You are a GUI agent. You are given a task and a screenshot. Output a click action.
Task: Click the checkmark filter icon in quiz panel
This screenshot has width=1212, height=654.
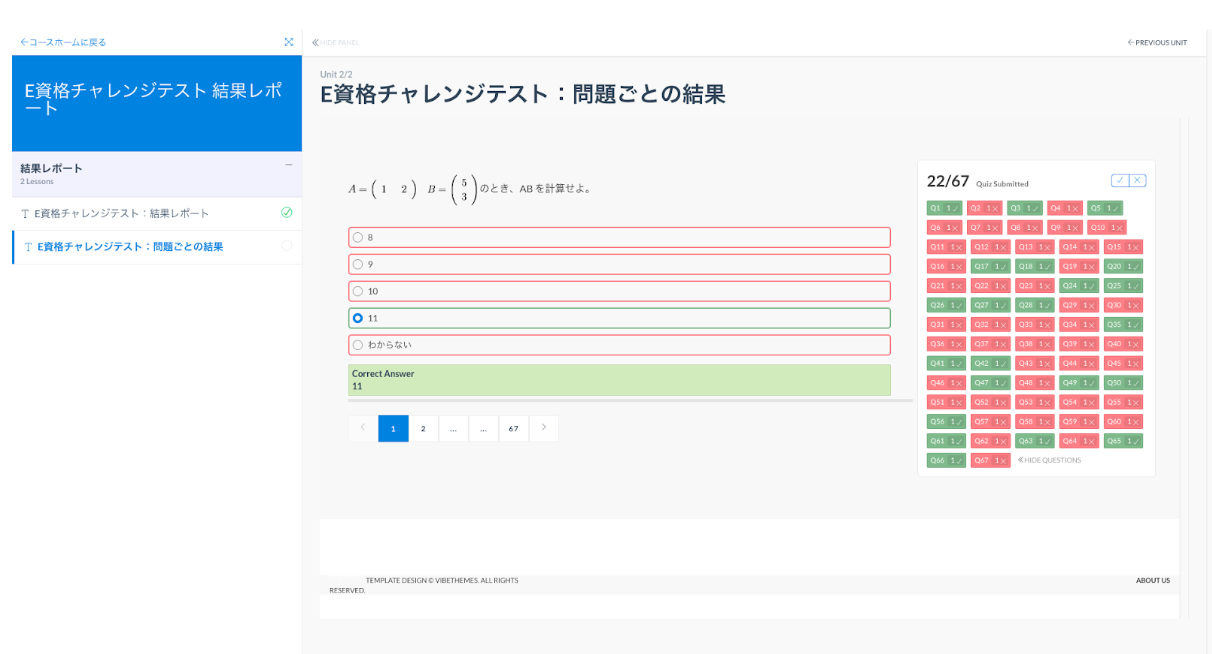(x=1120, y=180)
